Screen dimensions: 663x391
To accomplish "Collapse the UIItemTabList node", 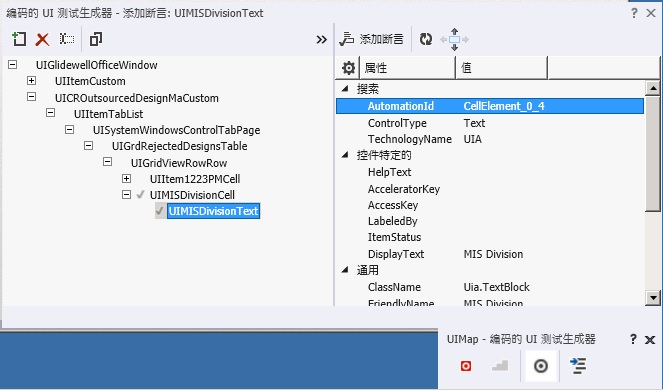I will [x=50, y=113].
